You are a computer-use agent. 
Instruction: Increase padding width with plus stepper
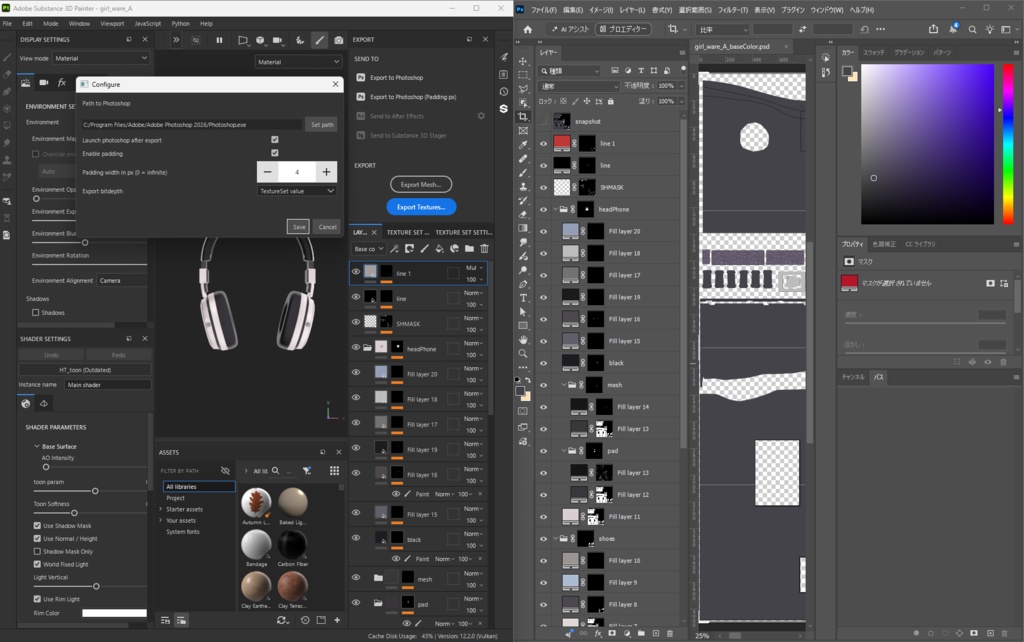click(x=326, y=172)
